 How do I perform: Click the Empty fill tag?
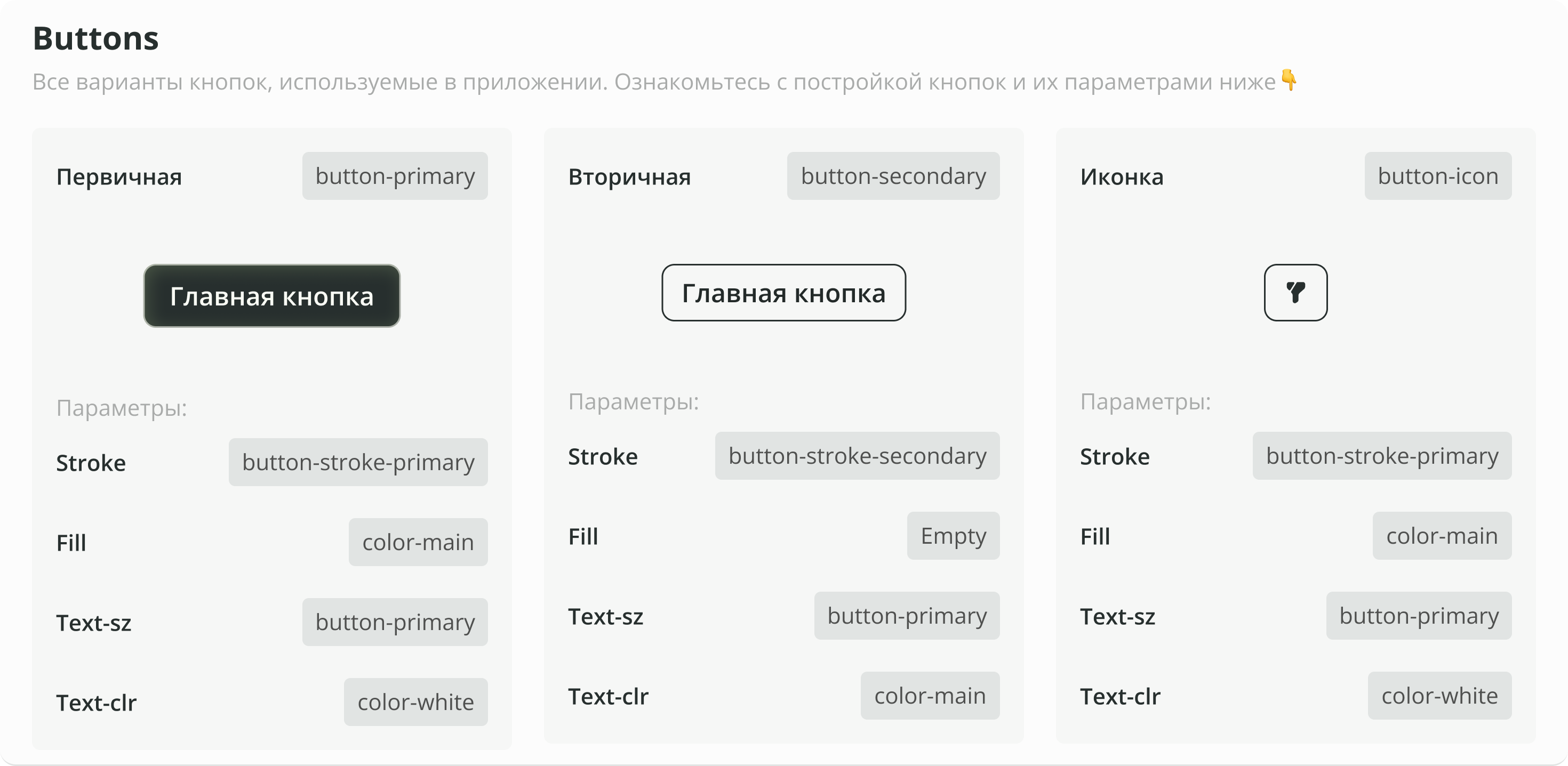point(953,535)
